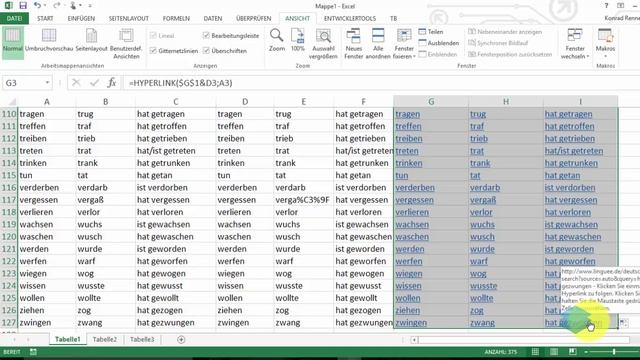
Task: Click Einblenden unhide window
Action: click(x=438, y=54)
